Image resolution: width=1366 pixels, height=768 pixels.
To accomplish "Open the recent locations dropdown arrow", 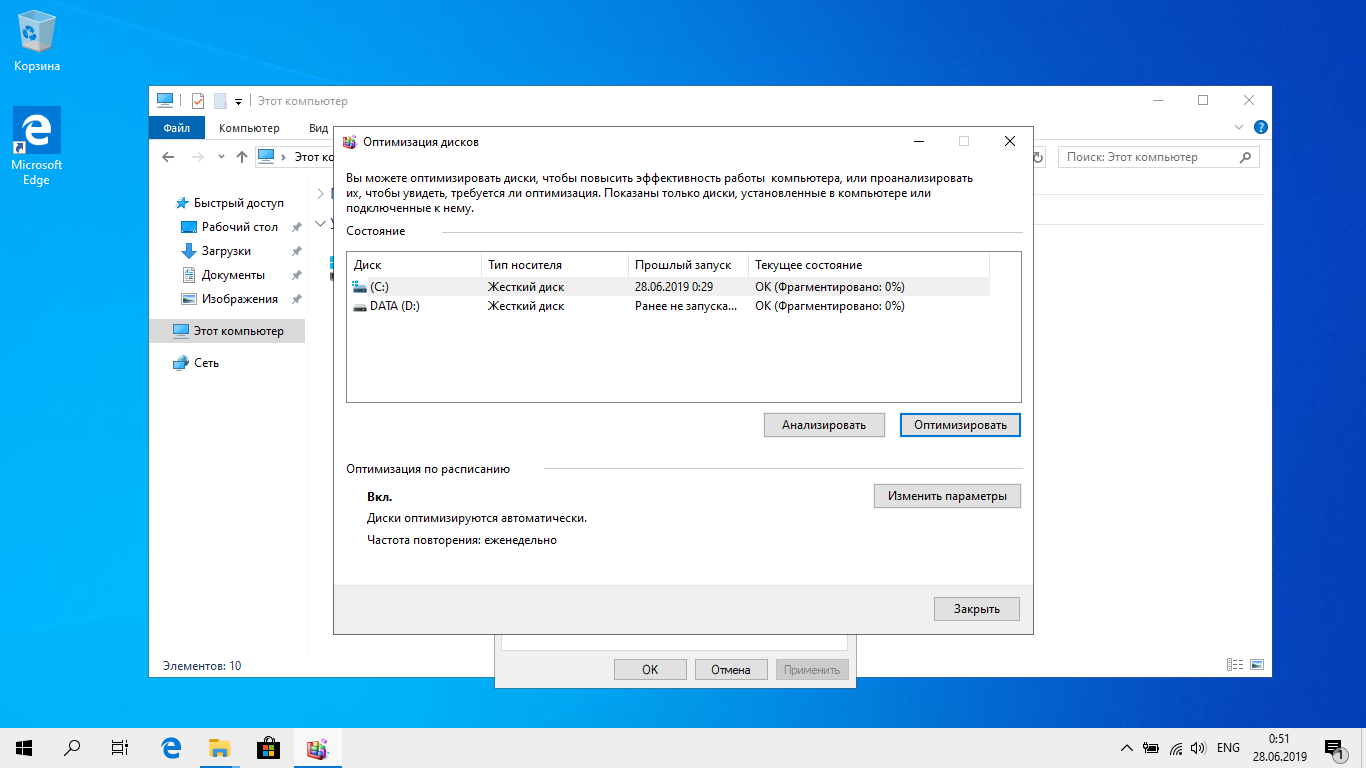I will [x=220, y=158].
